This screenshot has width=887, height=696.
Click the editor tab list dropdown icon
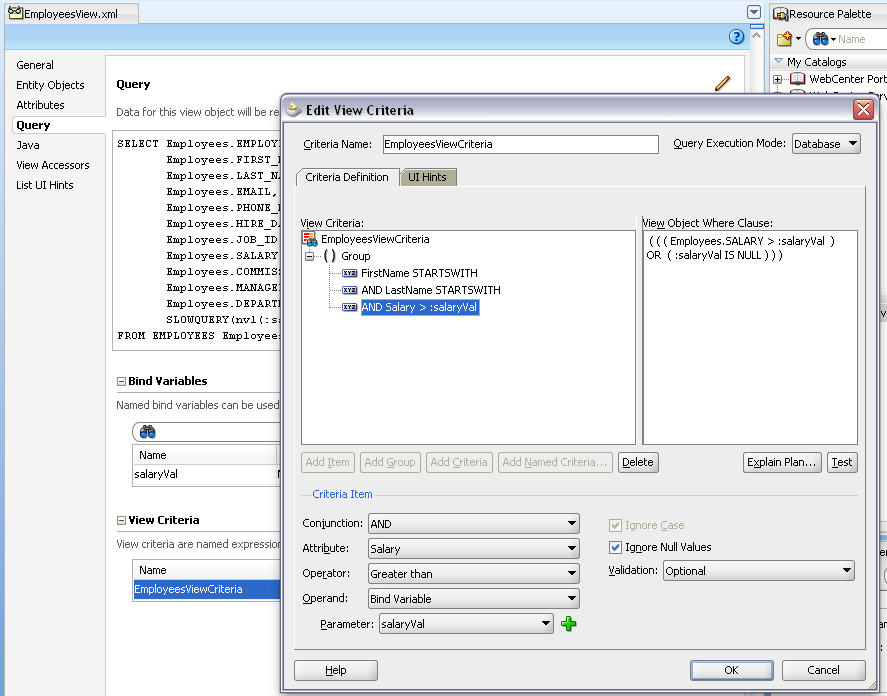pos(753,12)
